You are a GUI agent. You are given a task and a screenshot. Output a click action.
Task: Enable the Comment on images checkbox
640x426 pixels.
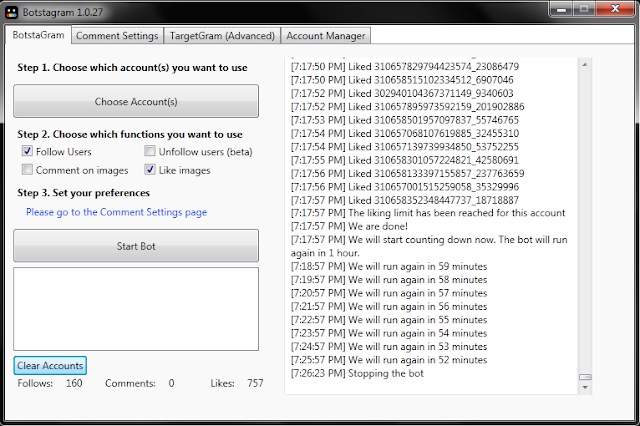[x=27, y=169]
